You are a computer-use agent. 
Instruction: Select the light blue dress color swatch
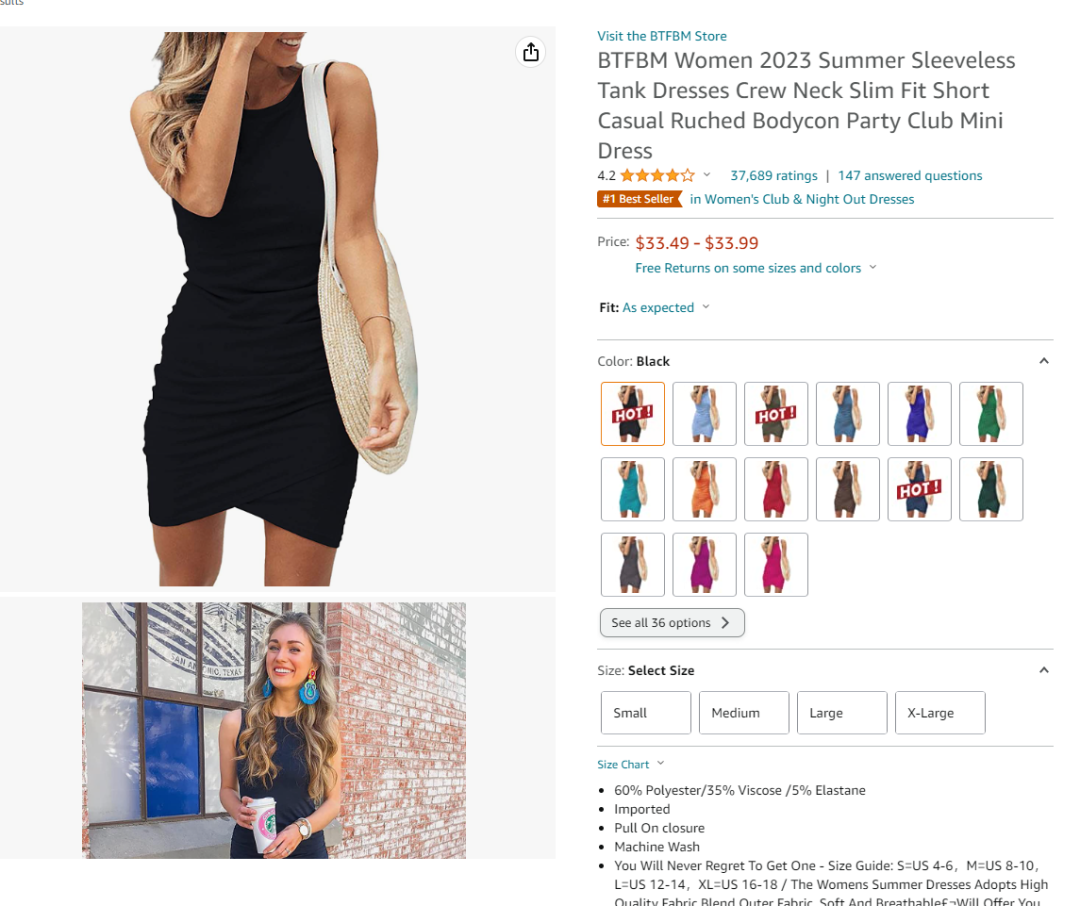coord(704,413)
